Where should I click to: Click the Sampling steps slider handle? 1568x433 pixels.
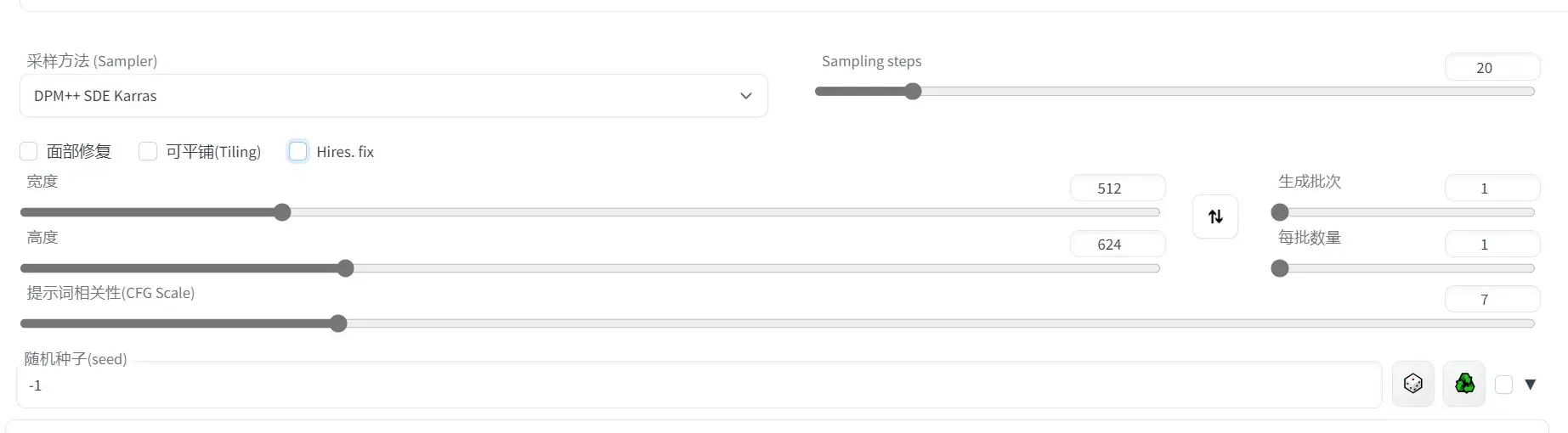point(913,92)
